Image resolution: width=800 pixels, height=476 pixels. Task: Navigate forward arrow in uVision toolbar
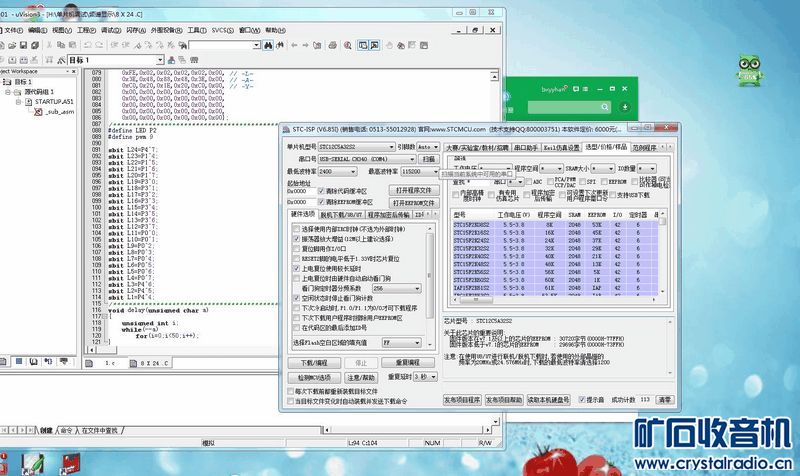click(305, 45)
